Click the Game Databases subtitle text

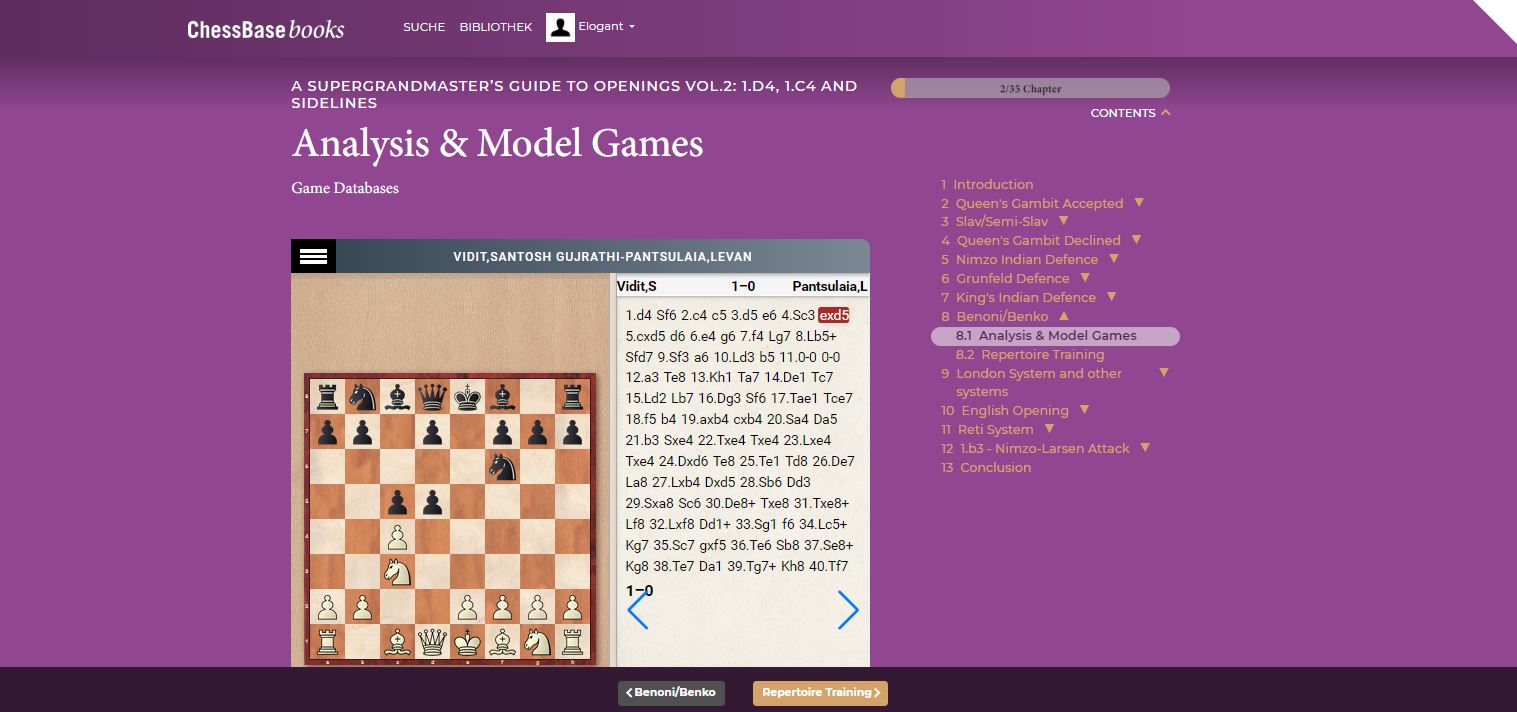point(345,188)
